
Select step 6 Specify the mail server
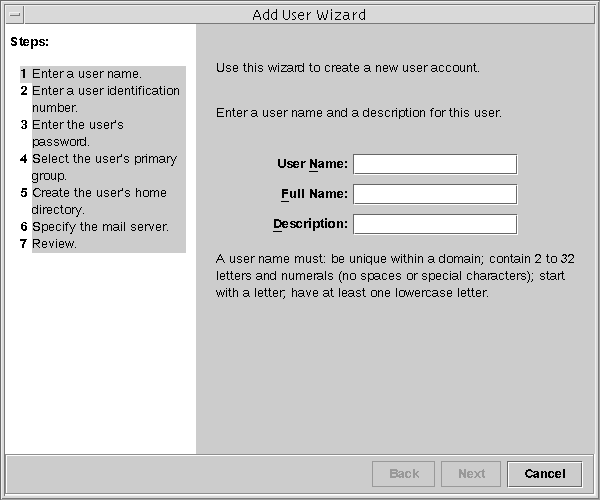[x=100, y=227]
